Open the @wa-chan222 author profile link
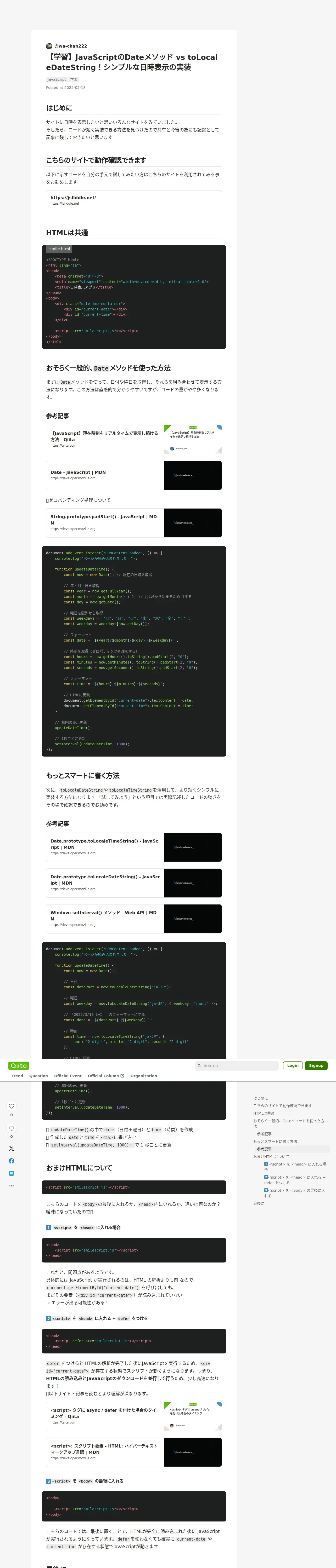This screenshot has width=336, height=1568. click(71, 46)
